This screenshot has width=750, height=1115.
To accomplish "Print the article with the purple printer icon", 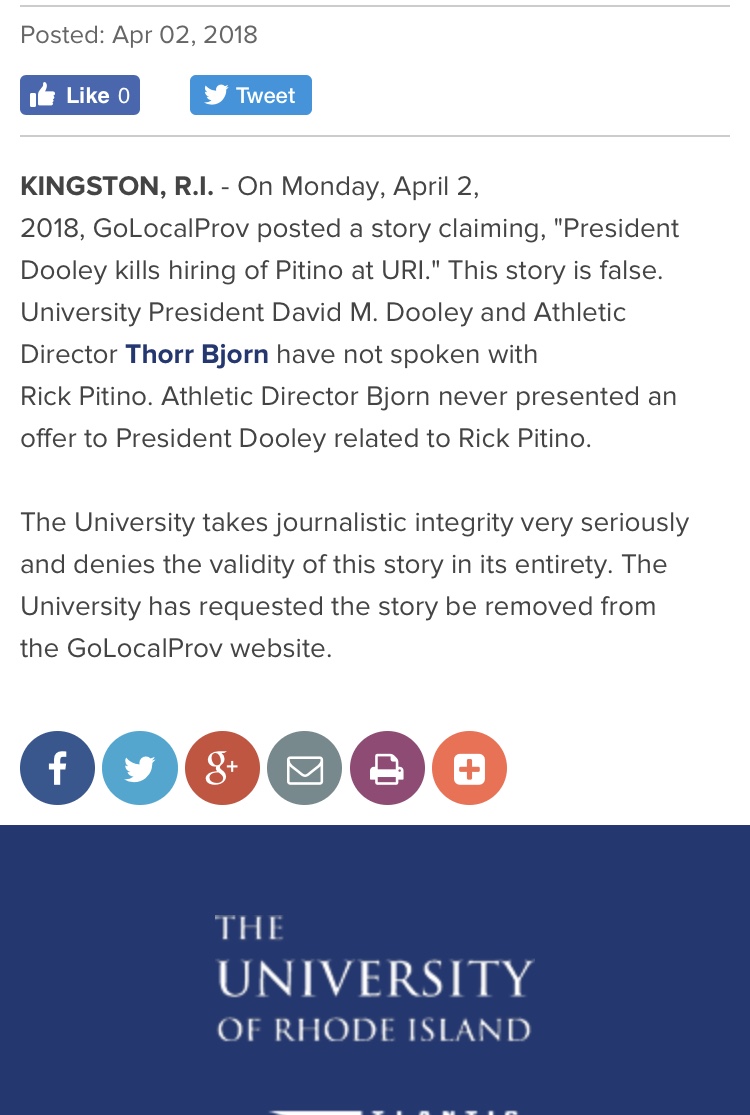I will [x=387, y=768].
